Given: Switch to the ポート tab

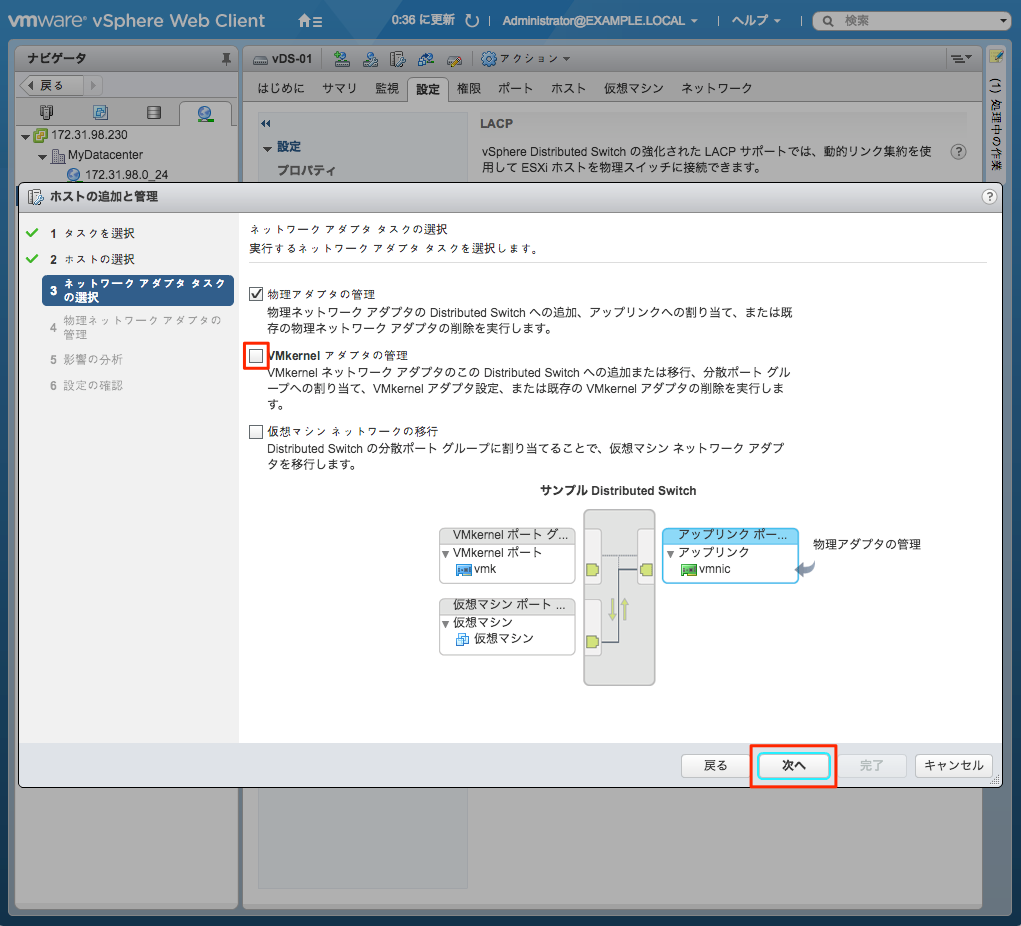Looking at the screenshot, I should [x=516, y=89].
